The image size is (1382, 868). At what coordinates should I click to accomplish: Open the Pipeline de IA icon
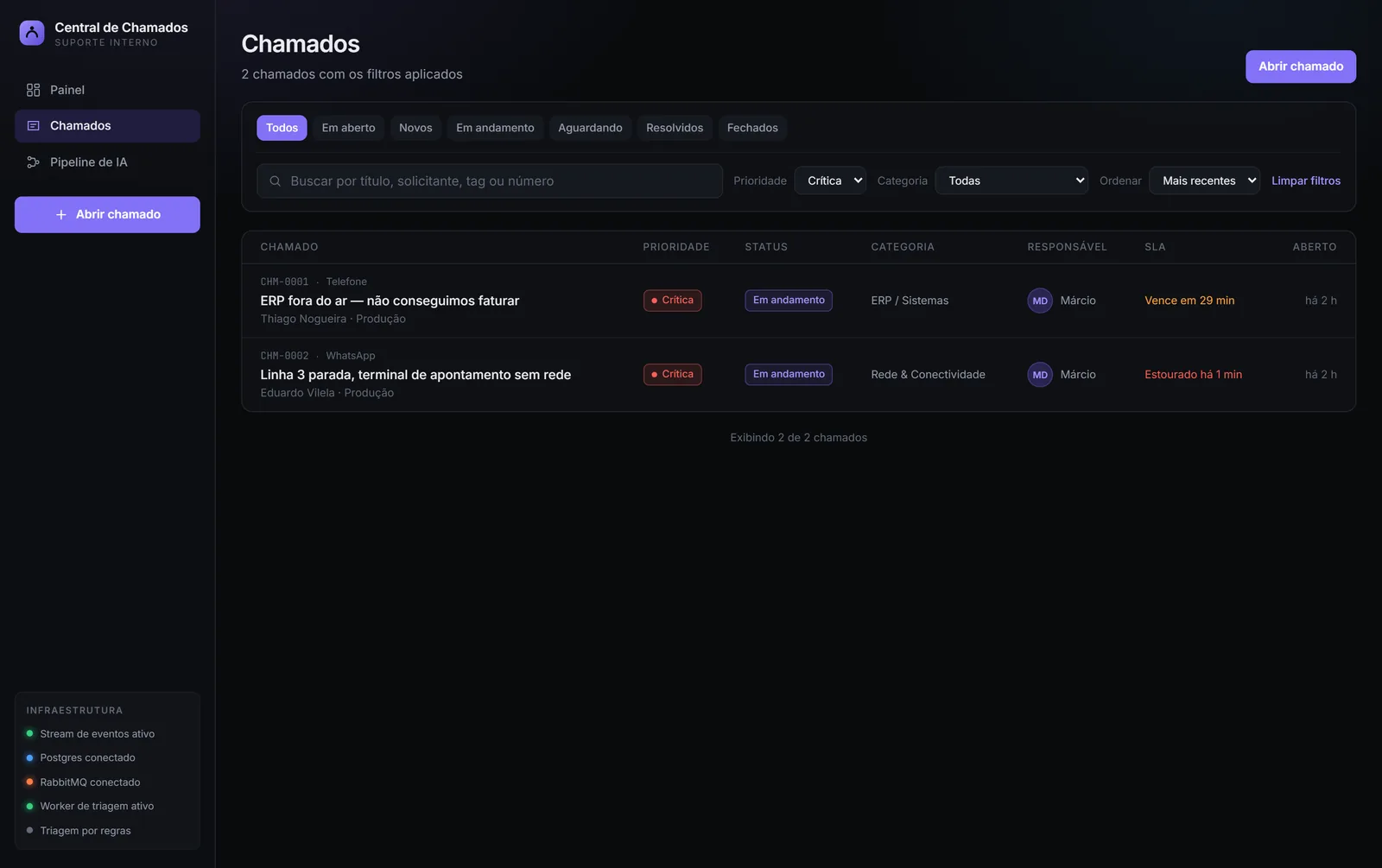33,162
